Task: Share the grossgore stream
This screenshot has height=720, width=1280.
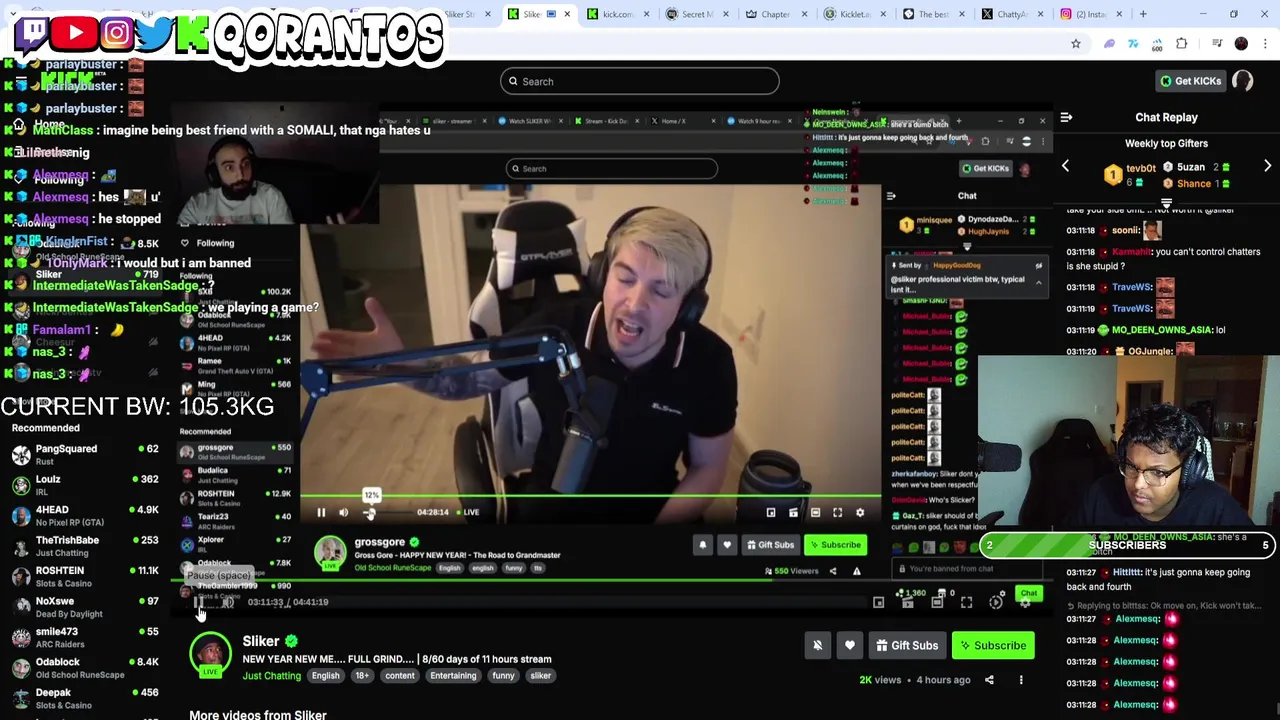Action: 833,571
